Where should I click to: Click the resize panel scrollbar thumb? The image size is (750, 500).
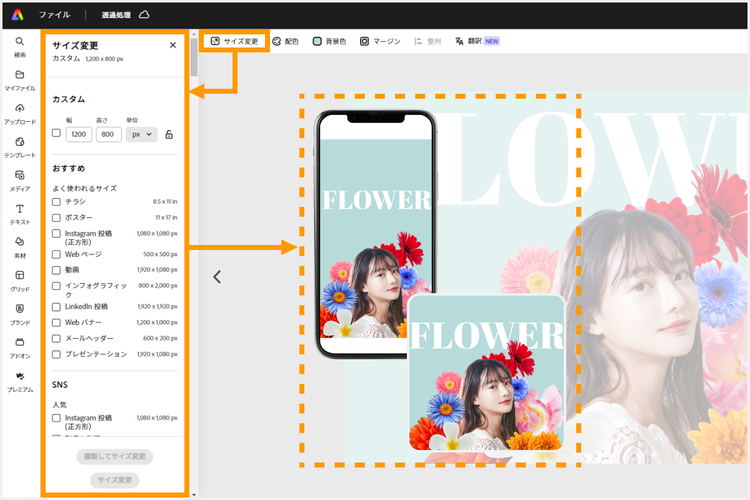coord(194,56)
